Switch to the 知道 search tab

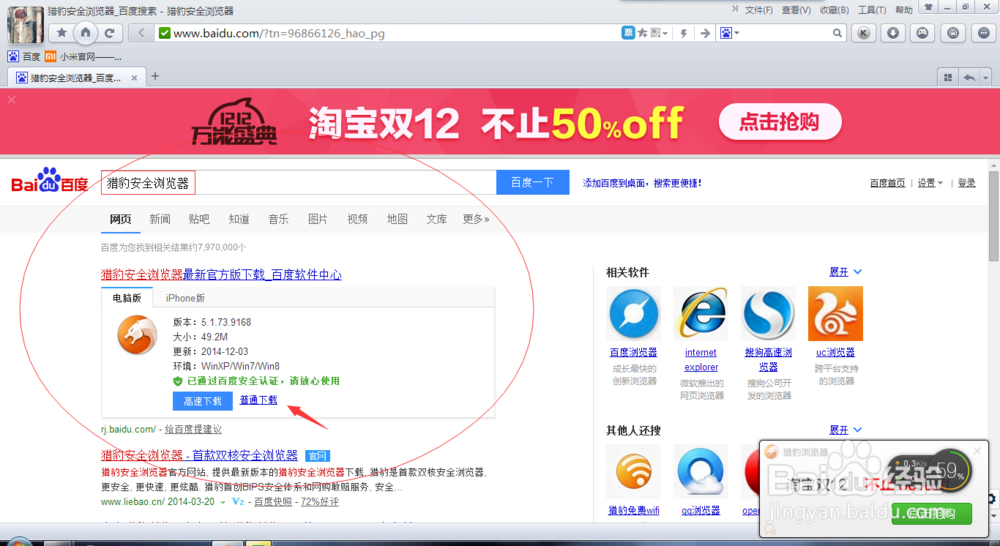(239, 219)
